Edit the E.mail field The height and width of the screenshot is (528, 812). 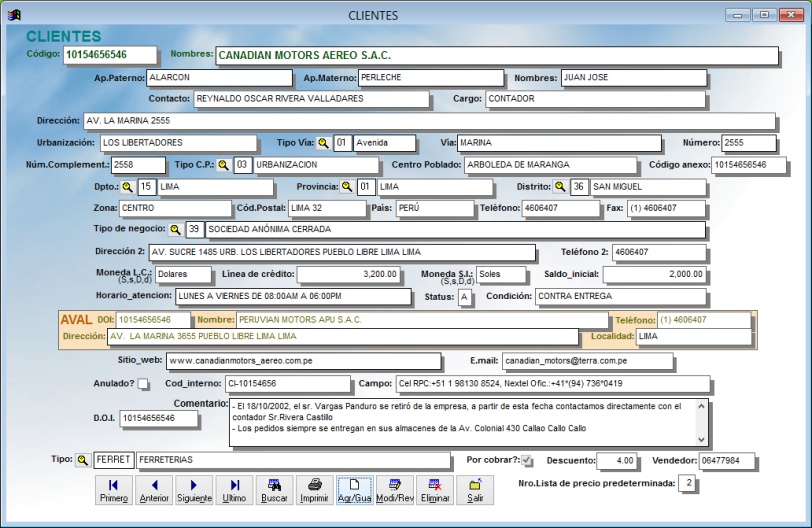pos(587,361)
